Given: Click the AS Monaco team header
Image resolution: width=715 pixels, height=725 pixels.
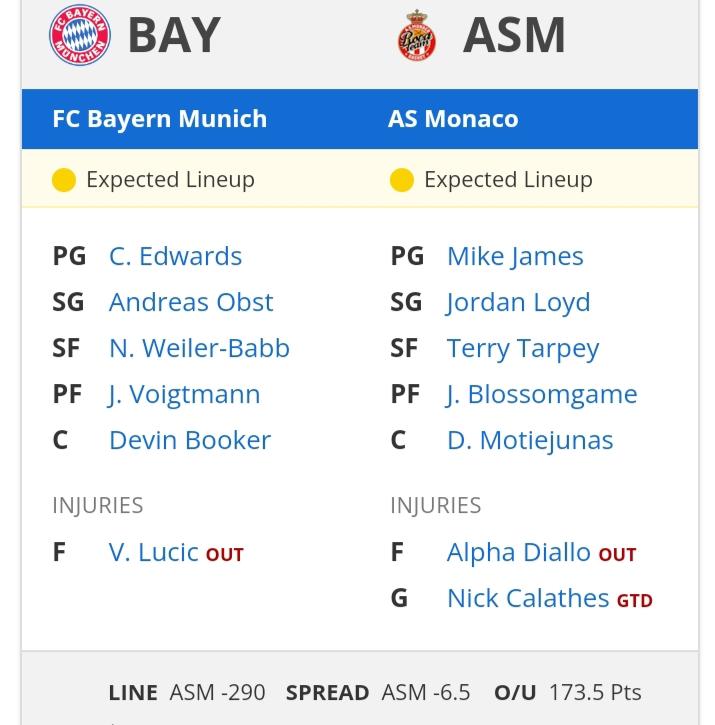Looking at the screenshot, I should tap(453, 119).
